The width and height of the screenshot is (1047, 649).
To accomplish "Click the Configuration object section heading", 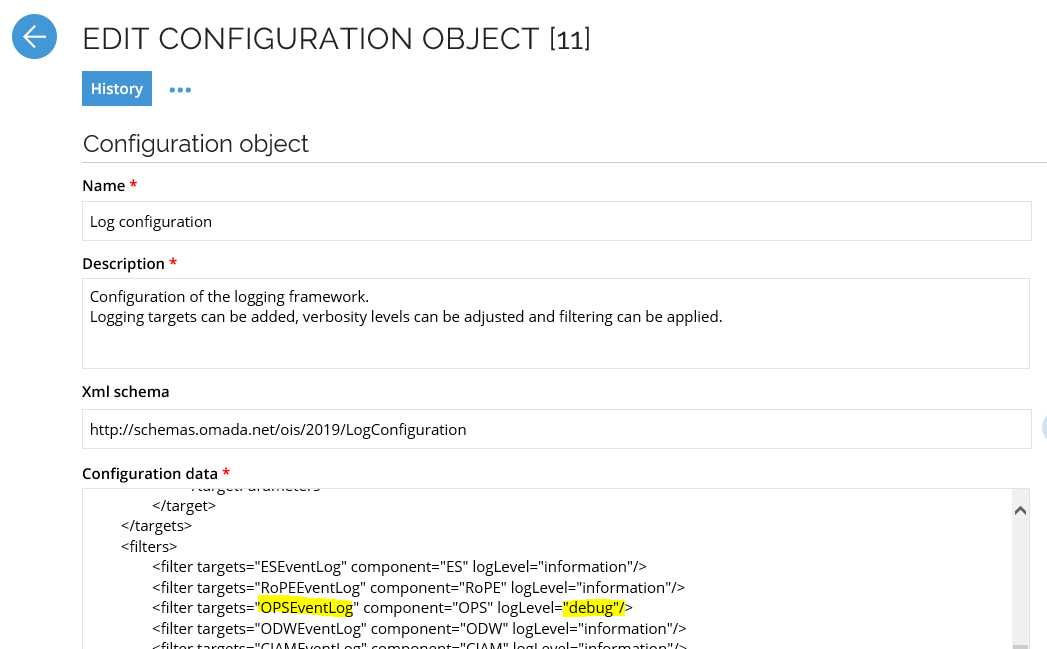I will pos(196,143).
